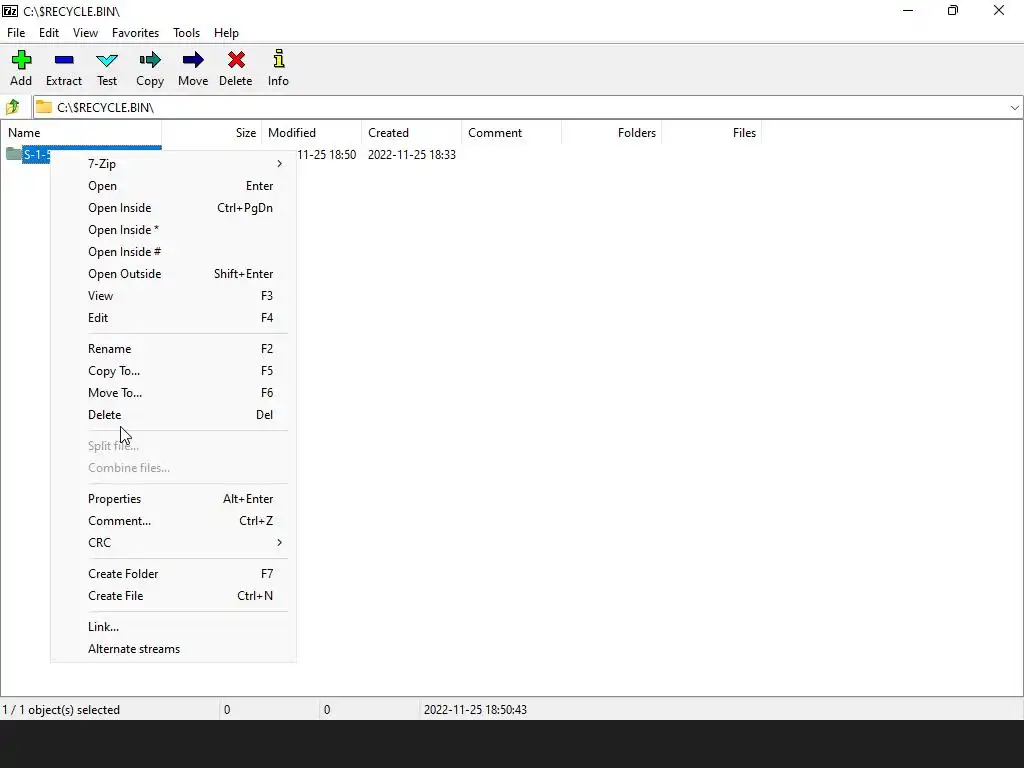This screenshot has height=768, width=1024.
Task: Click the yellow Info icon
Action: point(279,59)
